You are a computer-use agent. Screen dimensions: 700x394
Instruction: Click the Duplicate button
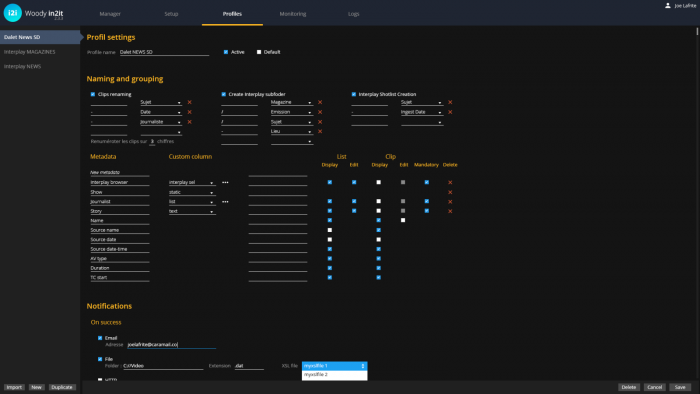coord(62,387)
